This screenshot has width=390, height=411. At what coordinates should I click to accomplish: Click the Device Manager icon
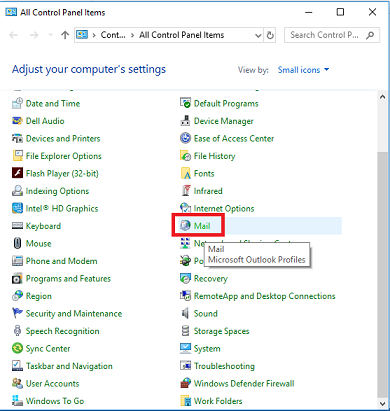[185, 121]
